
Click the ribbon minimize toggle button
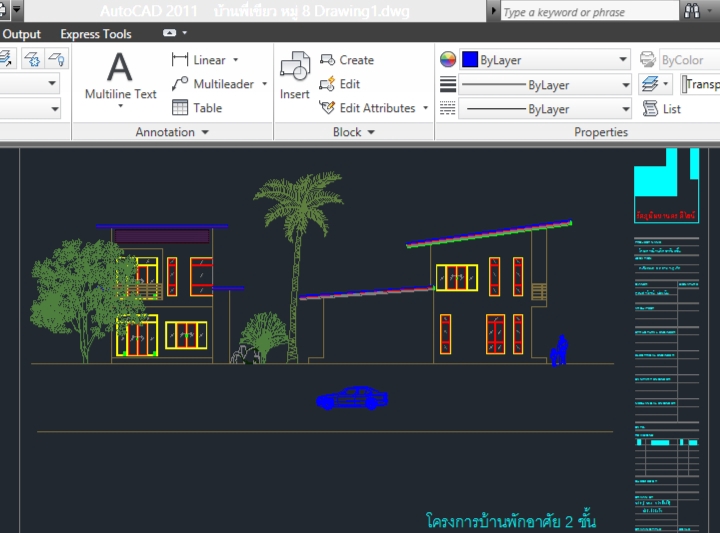coord(169,33)
